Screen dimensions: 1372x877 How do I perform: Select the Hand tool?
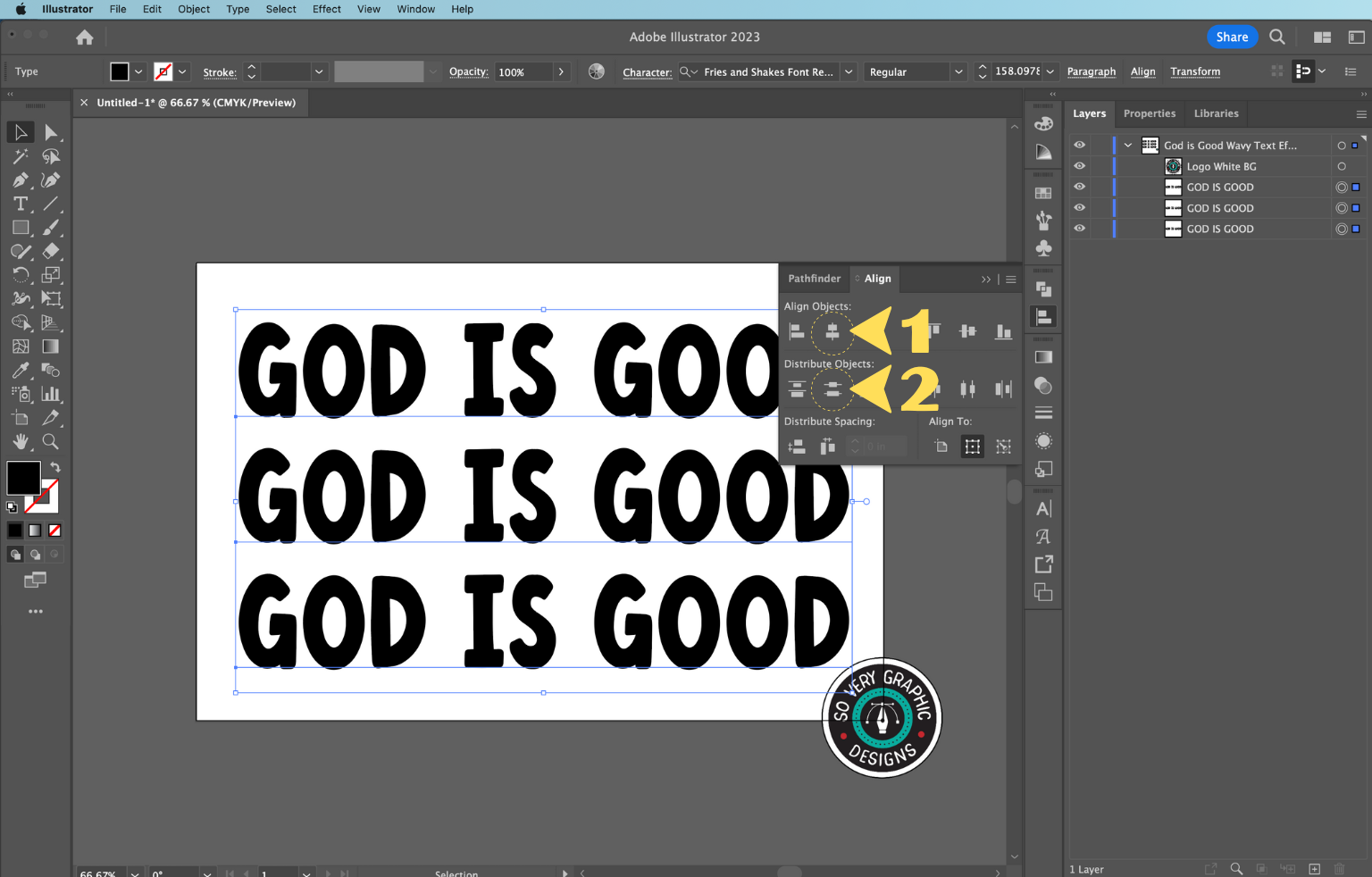(x=20, y=441)
